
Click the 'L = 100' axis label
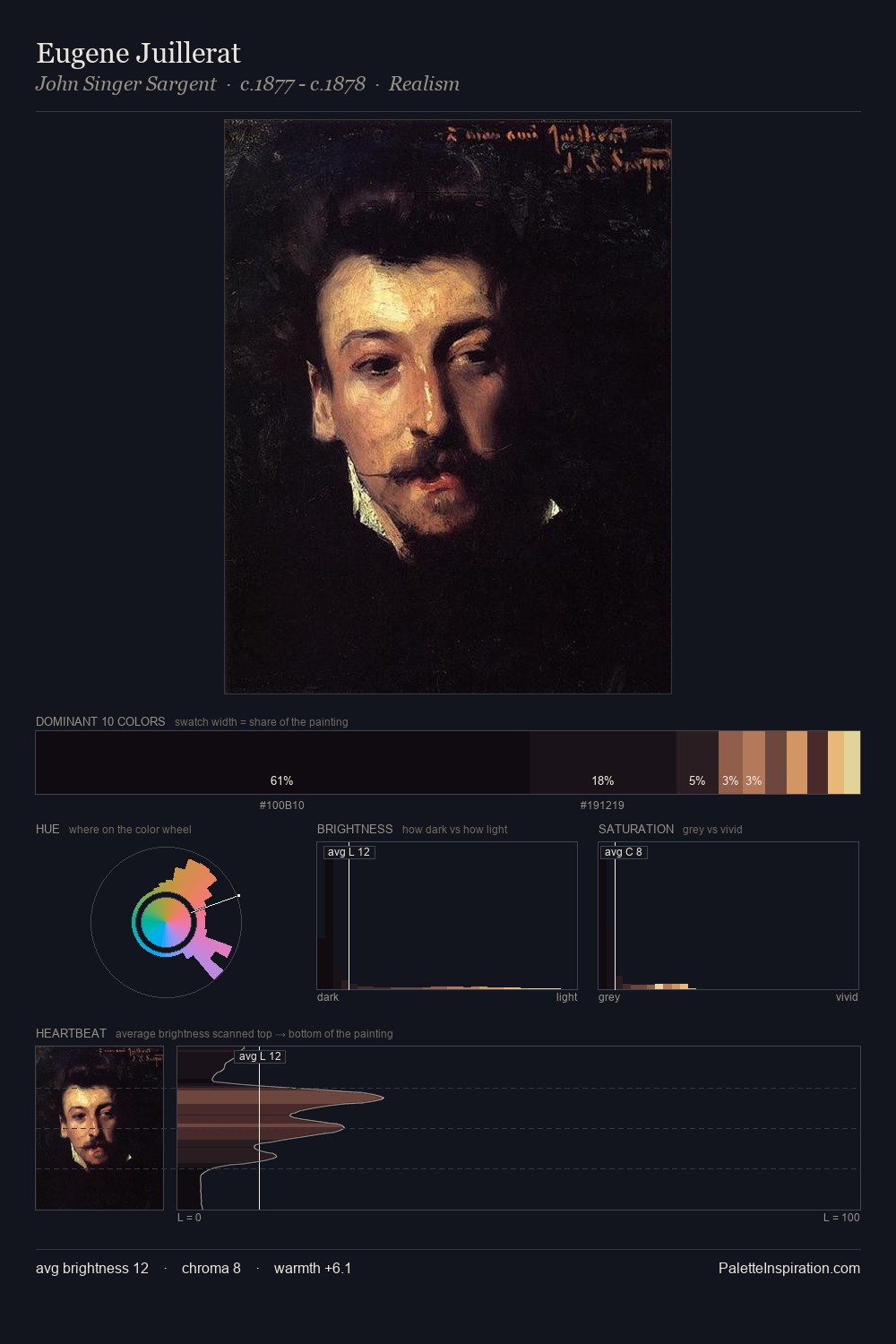841,1218
